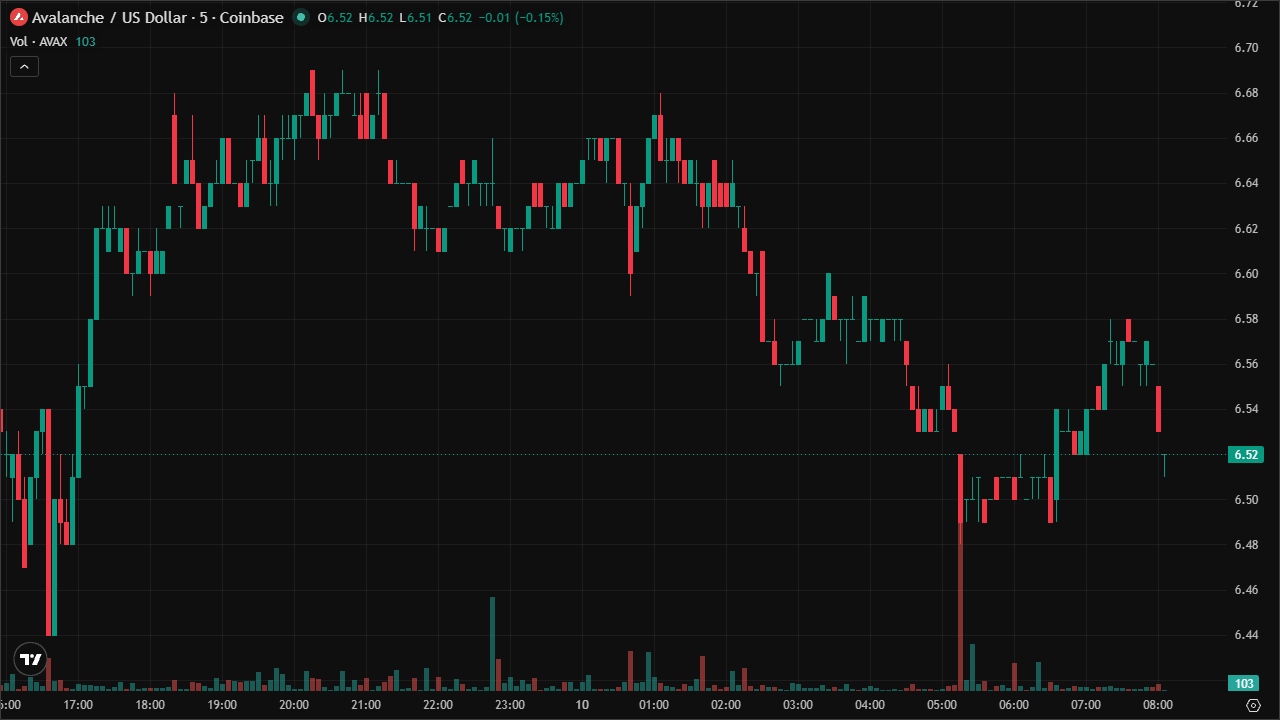Click the 20:00 time axis label
This screenshot has width=1280, height=720.
pyautogui.click(x=294, y=705)
